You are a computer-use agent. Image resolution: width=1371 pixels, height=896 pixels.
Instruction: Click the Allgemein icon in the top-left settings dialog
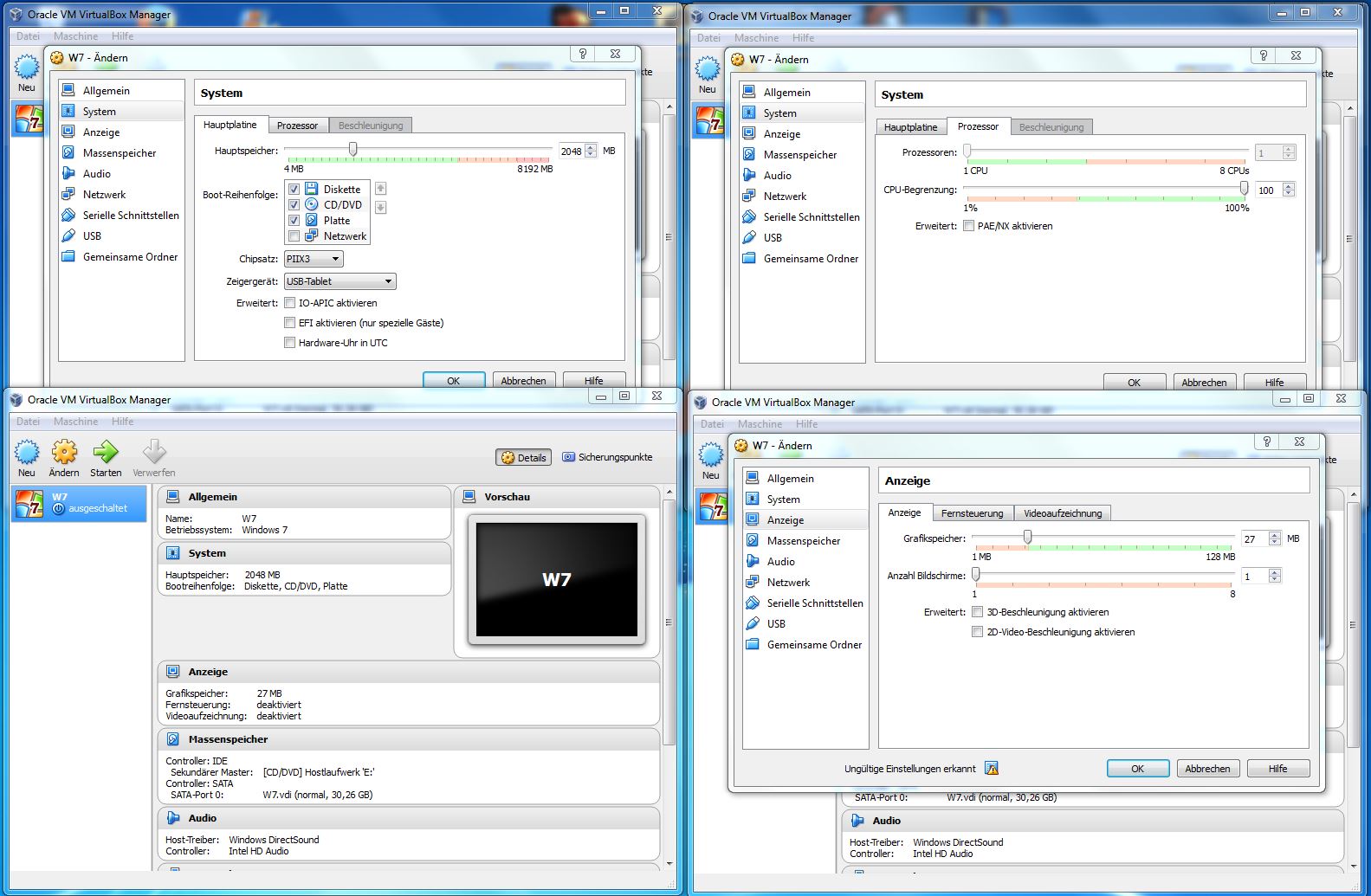tap(68, 90)
